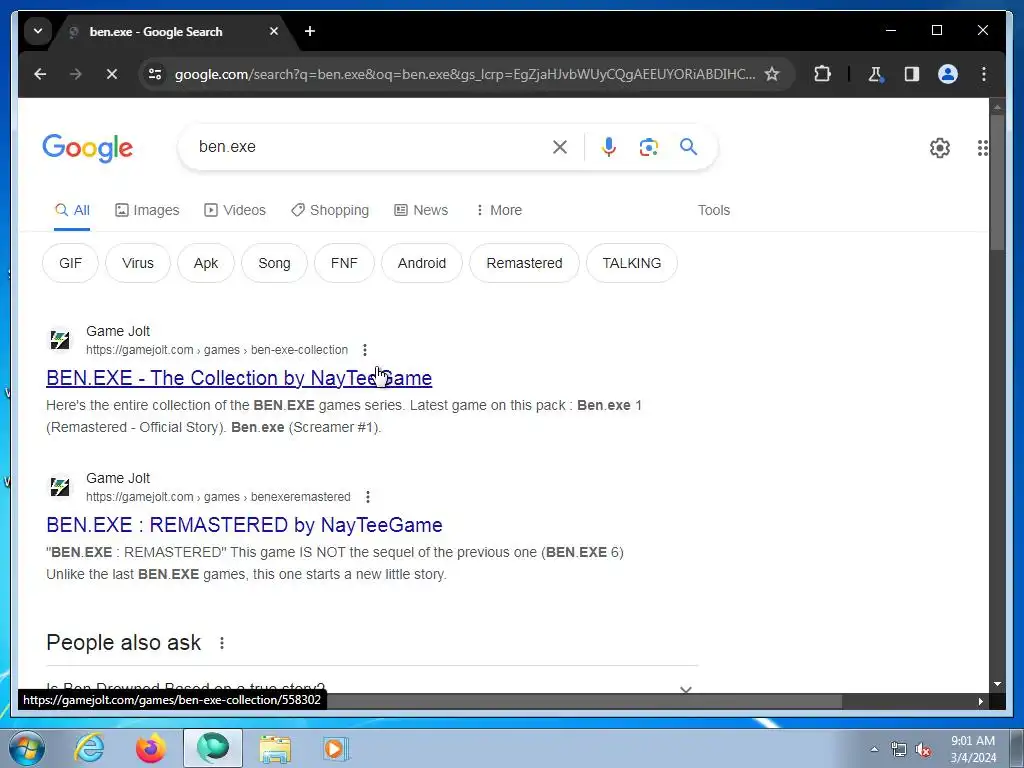Image resolution: width=1024 pixels, height=768 pixels.
Task: Open Chrome Labs flask icon
Action: pyautogui.click(x=876, y=74)
